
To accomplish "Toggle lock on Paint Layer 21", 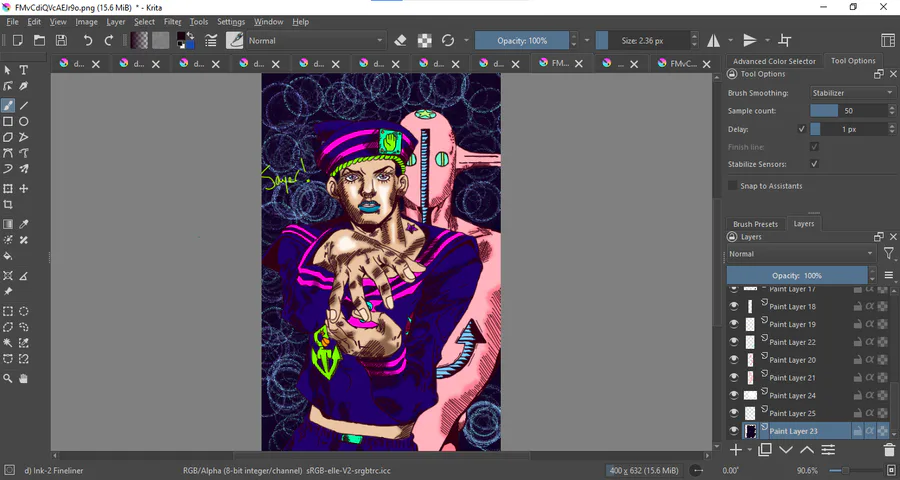I will point(857,378).
